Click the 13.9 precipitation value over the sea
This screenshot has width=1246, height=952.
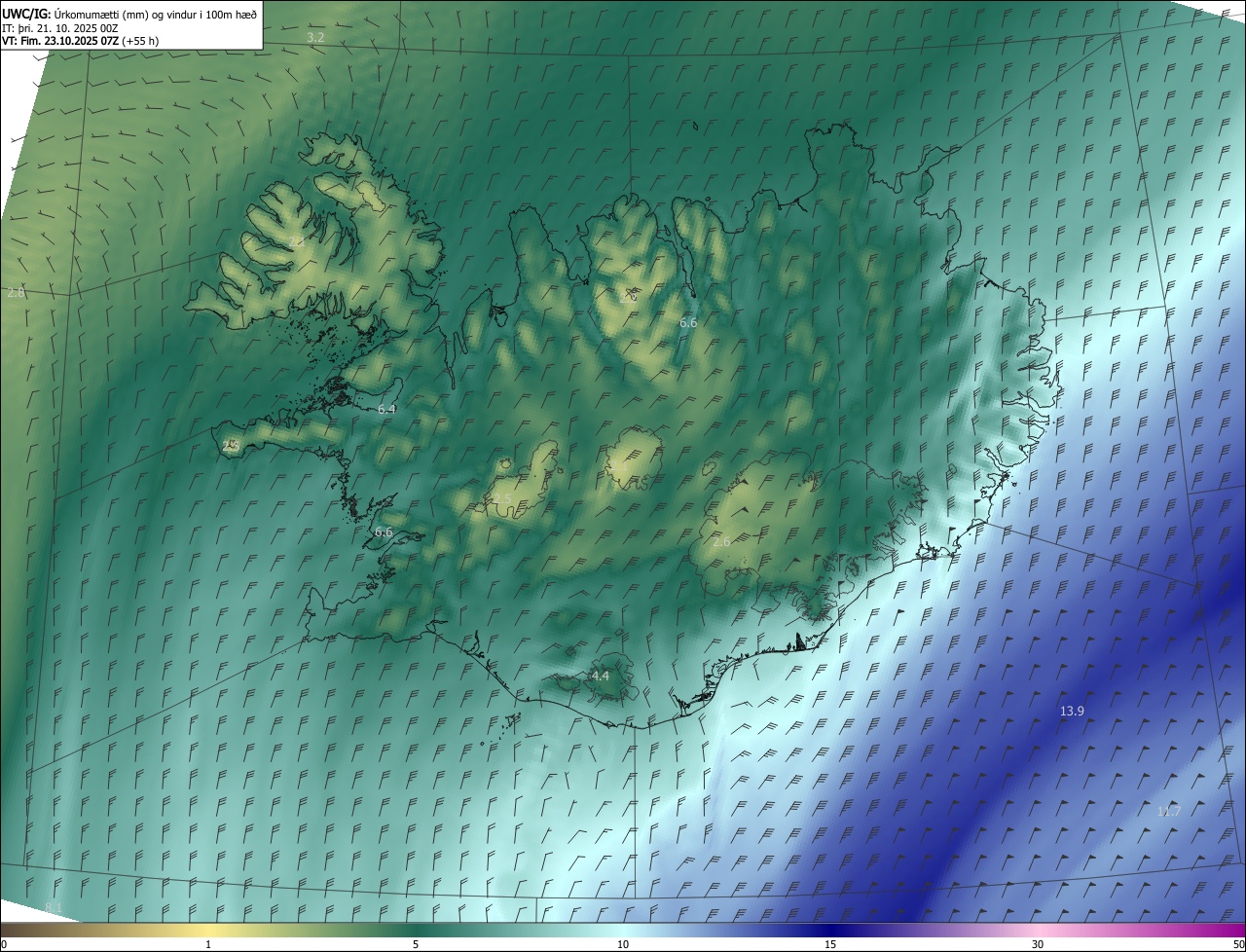[1072, 712]
